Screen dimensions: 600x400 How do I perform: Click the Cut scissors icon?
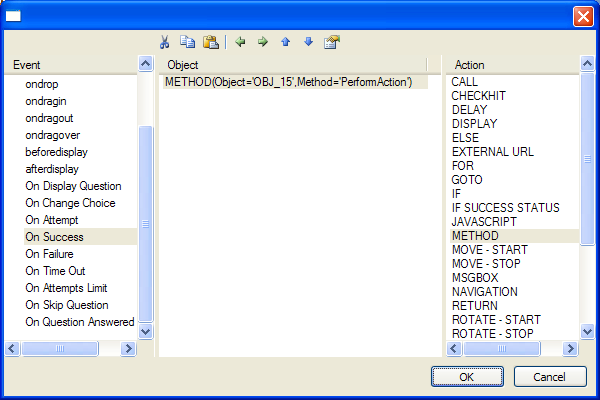165,42
